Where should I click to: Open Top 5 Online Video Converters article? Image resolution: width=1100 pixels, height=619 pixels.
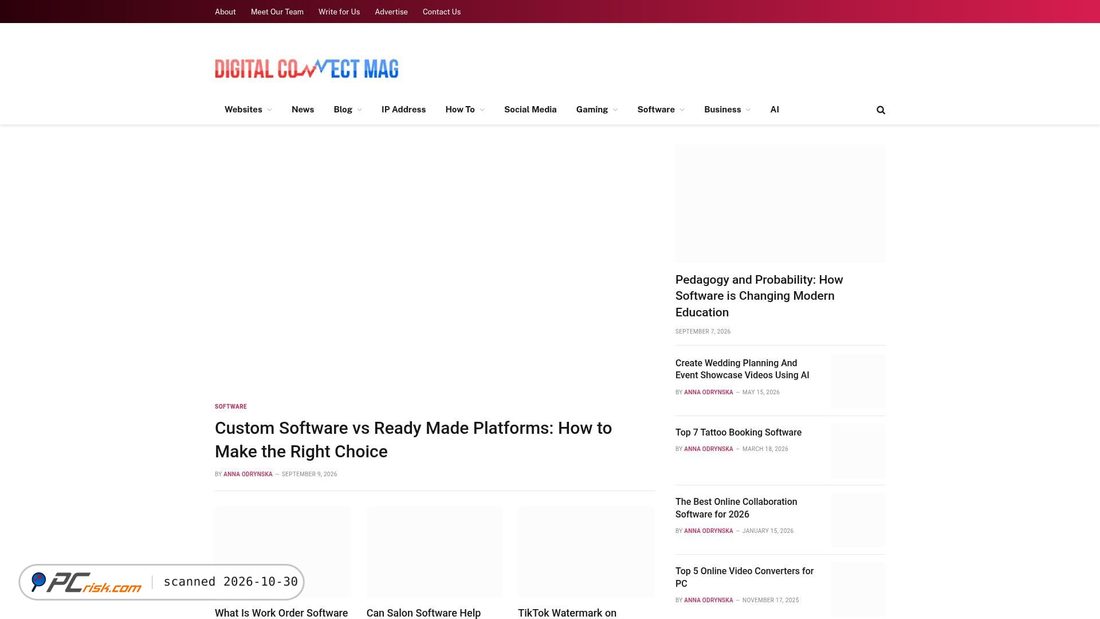(744, 577)
